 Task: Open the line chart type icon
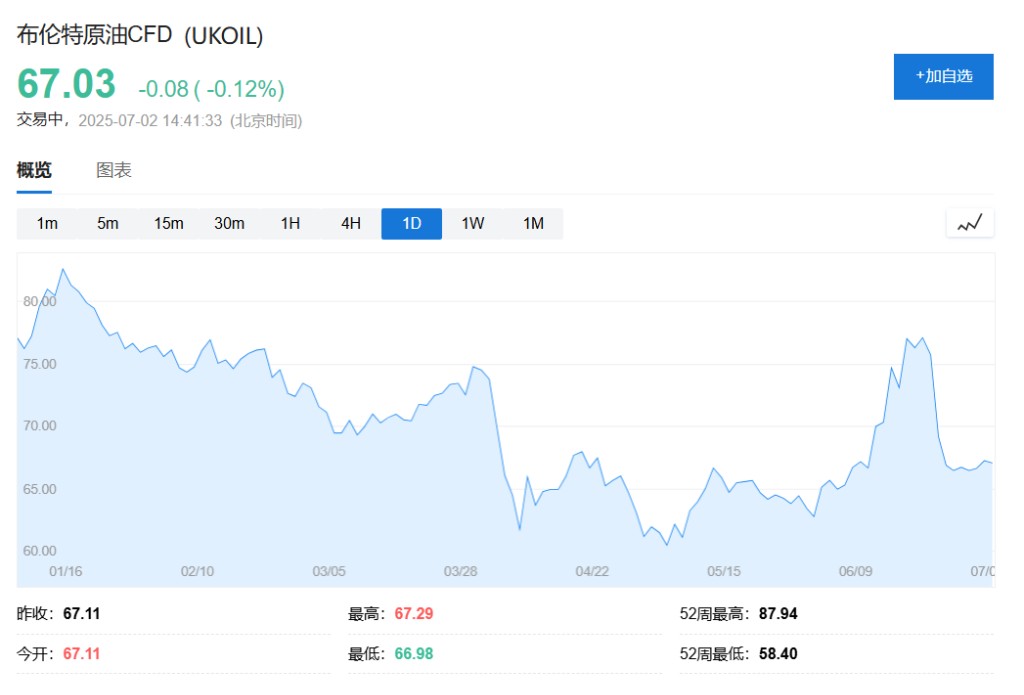970,224
